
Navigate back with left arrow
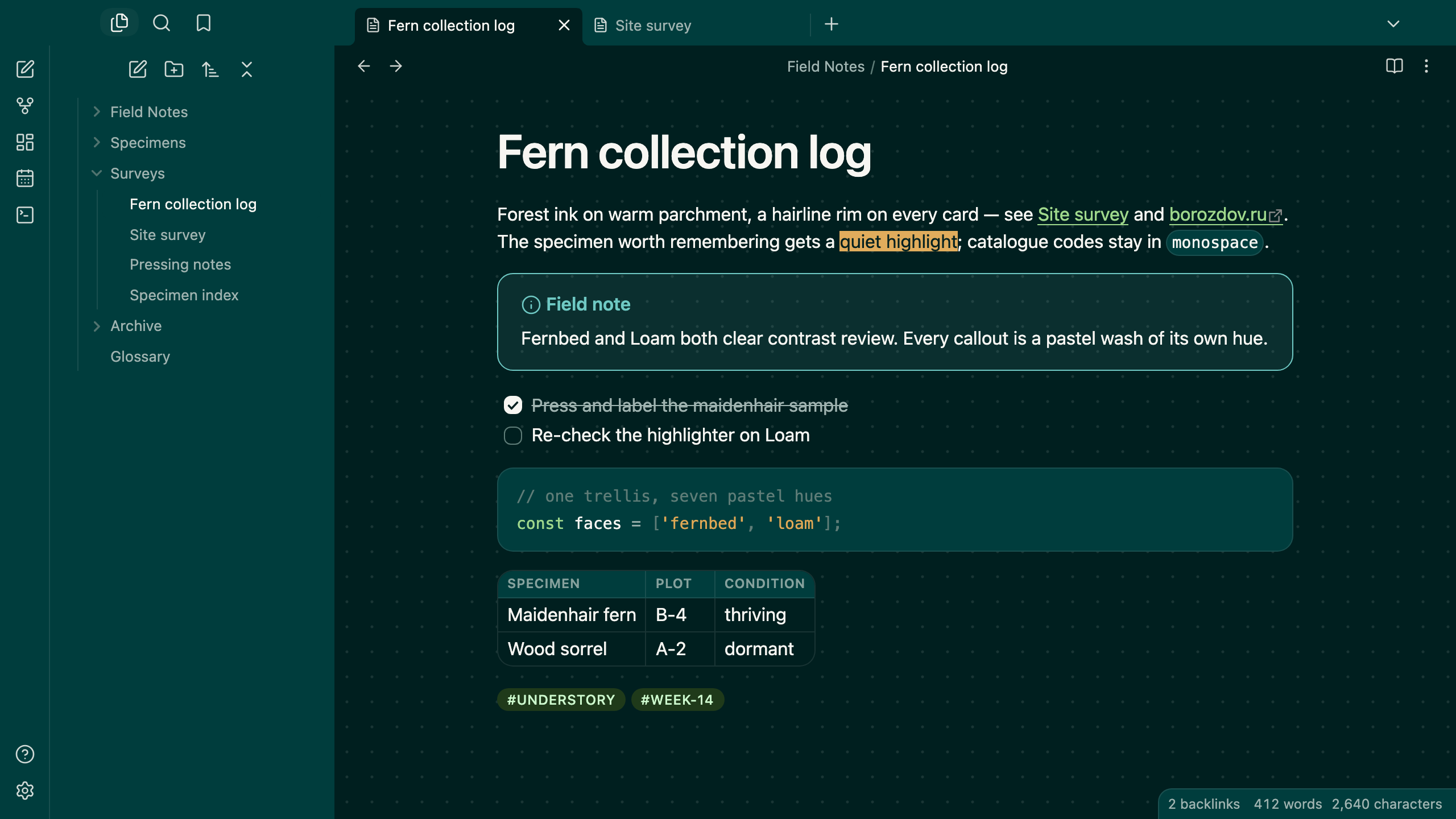[x=364, y=67]
